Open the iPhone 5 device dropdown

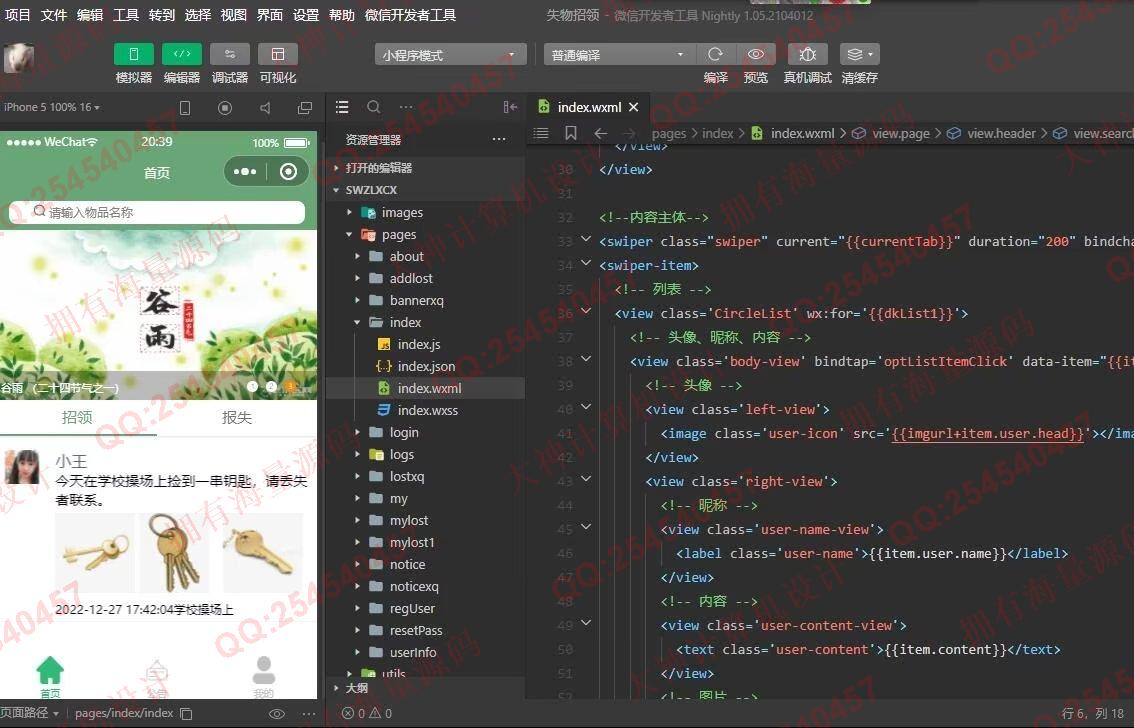(51, 107)
